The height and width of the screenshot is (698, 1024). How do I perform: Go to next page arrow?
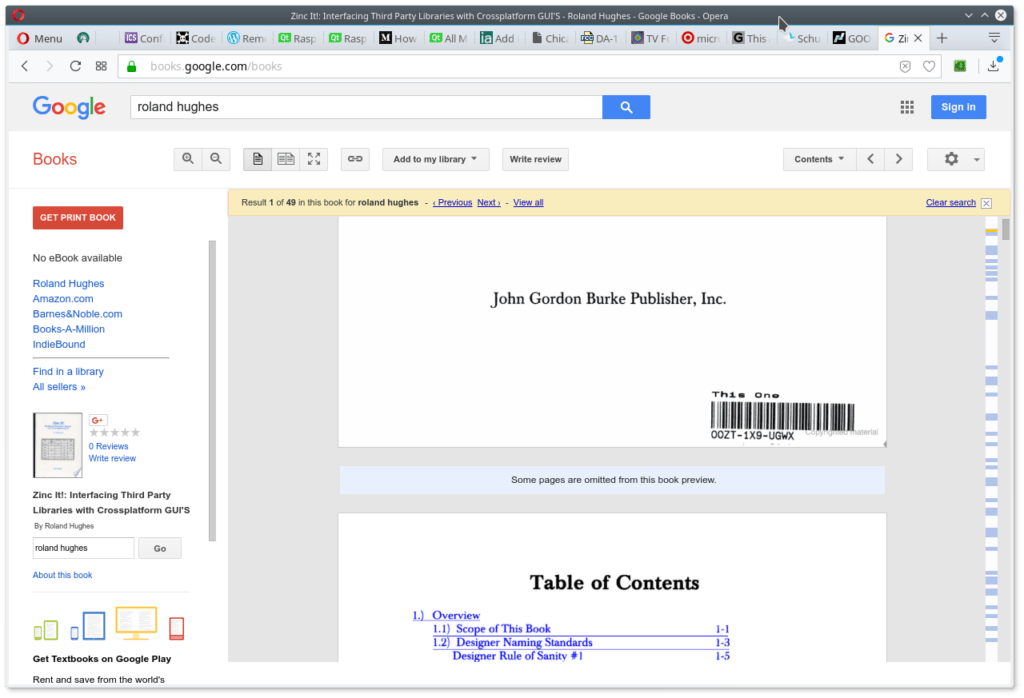click(899, 159)
